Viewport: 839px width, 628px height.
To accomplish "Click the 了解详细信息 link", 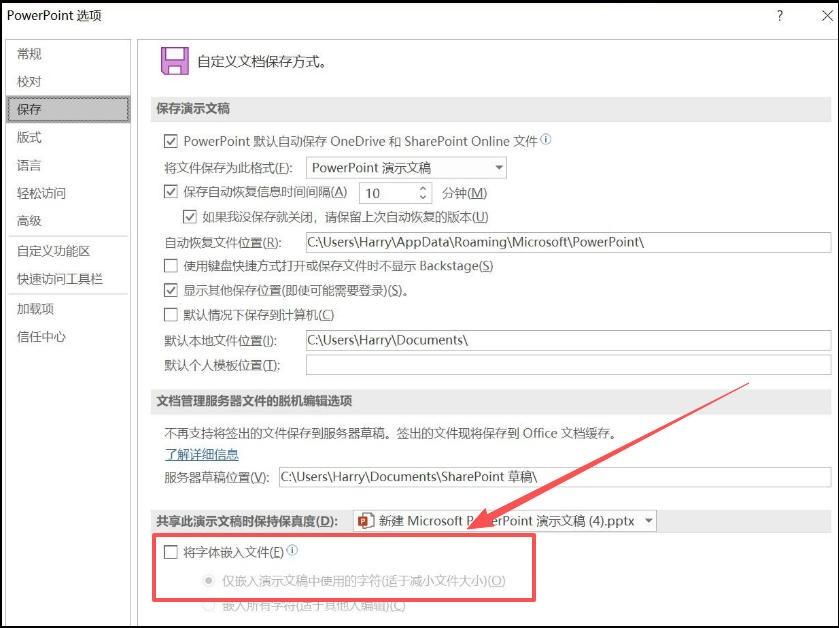I will [x=201, y=455].
